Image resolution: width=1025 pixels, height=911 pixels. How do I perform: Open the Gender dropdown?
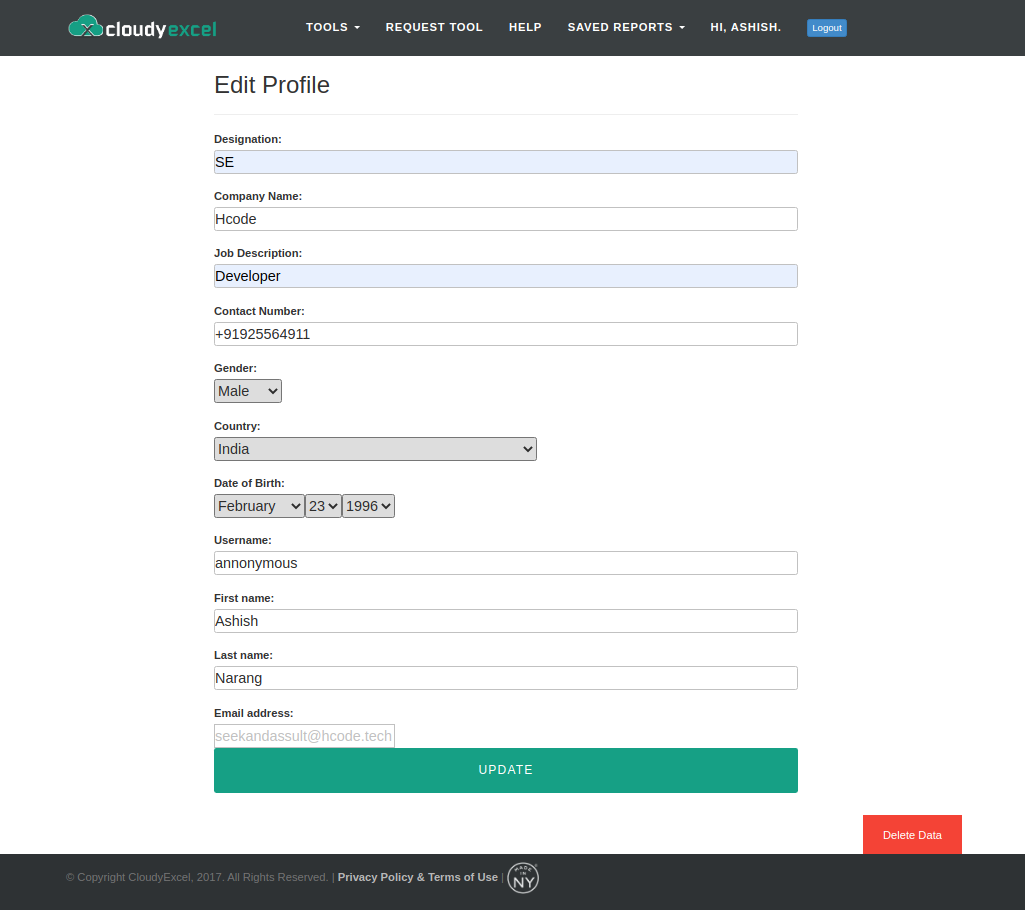click(x=248, y=391)
